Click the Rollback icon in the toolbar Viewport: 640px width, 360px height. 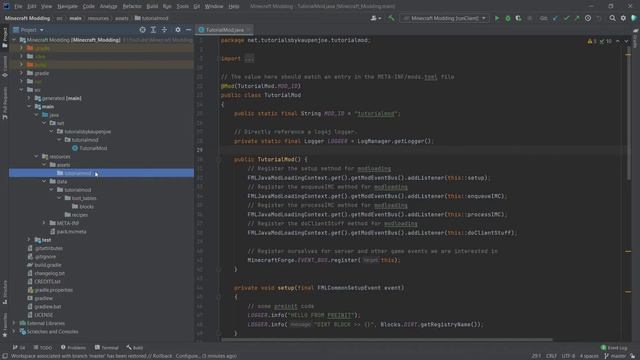point(599,18)
